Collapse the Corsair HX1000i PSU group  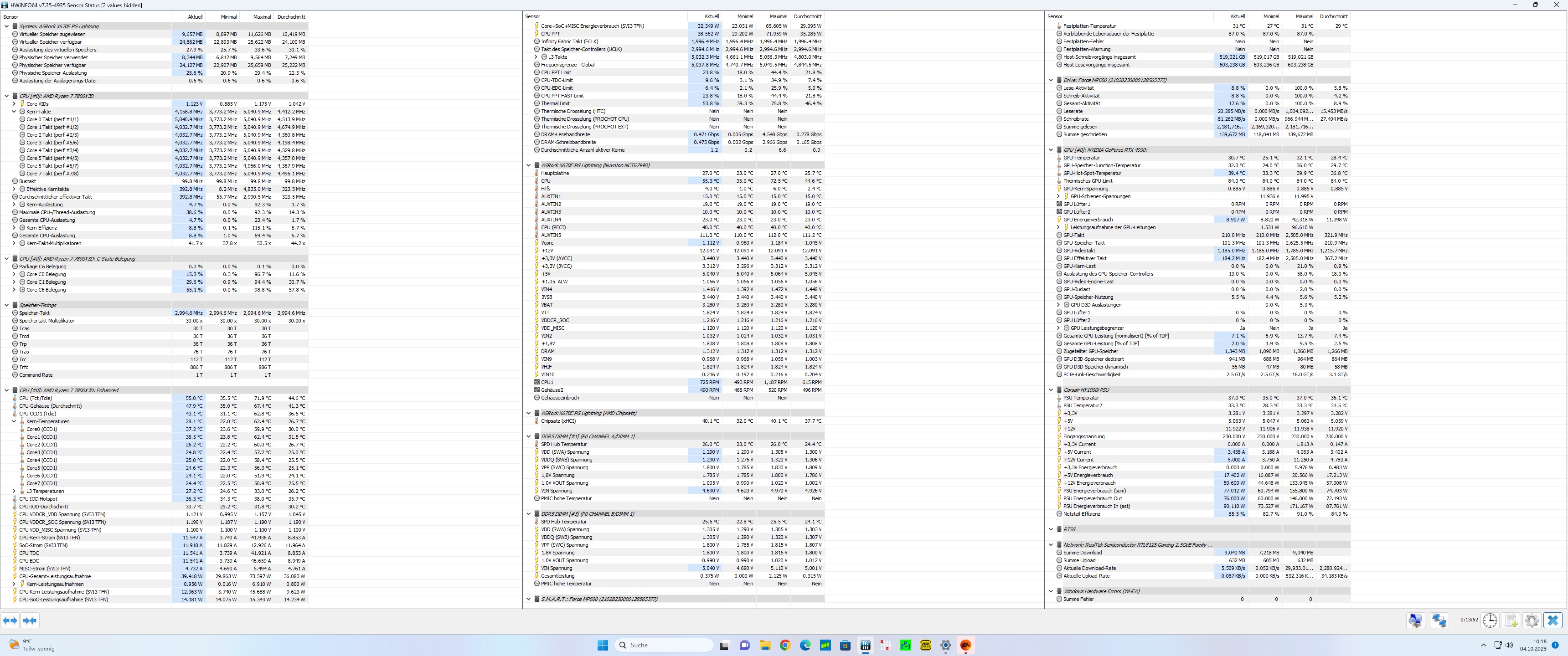(1051, 390)
